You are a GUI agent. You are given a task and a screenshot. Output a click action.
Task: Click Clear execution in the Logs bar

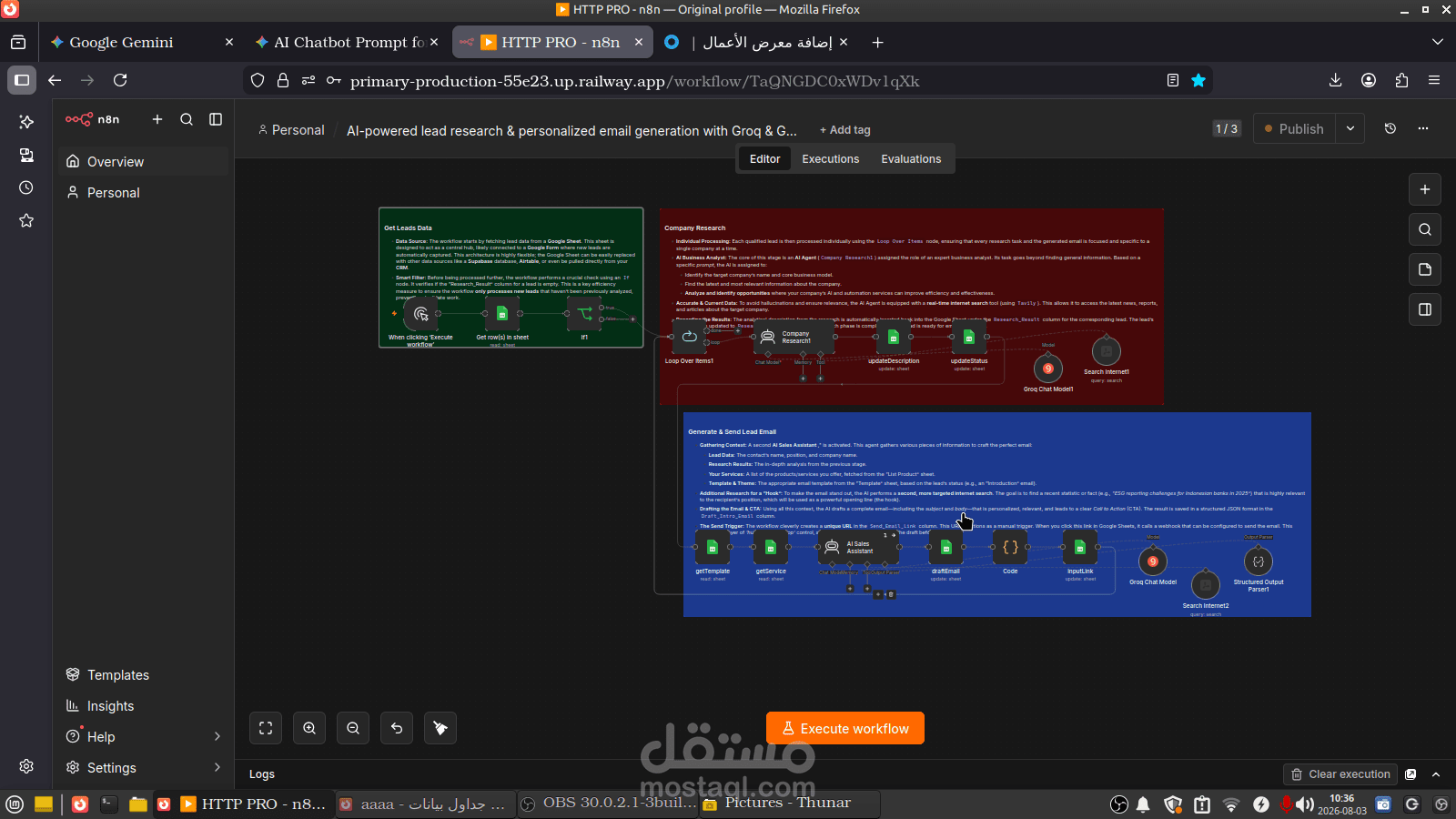1340,774
